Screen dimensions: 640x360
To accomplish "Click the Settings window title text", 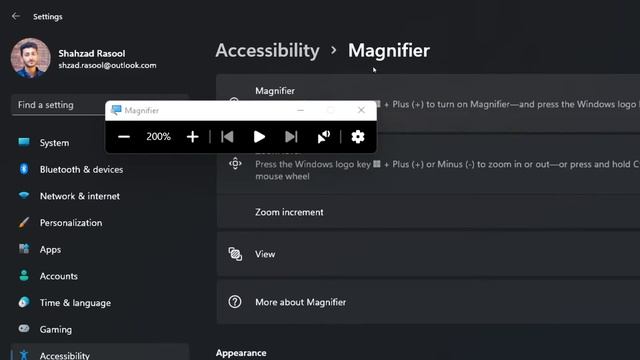I will pos(48,17).
